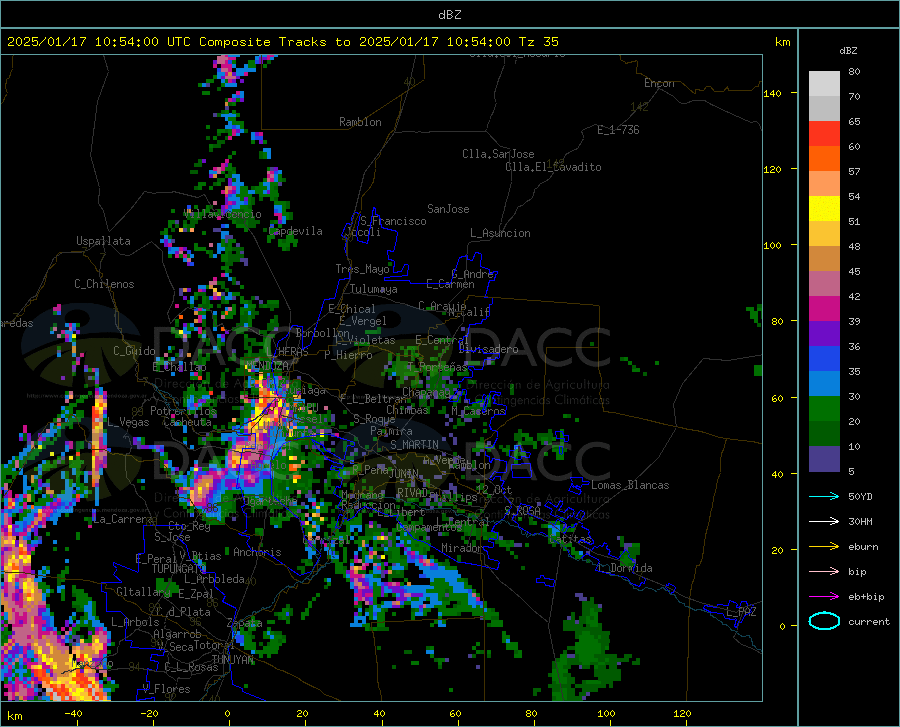Select the light gray 80 dBZ swatch
Screen dimensions: 900x727
coord(824,84)
